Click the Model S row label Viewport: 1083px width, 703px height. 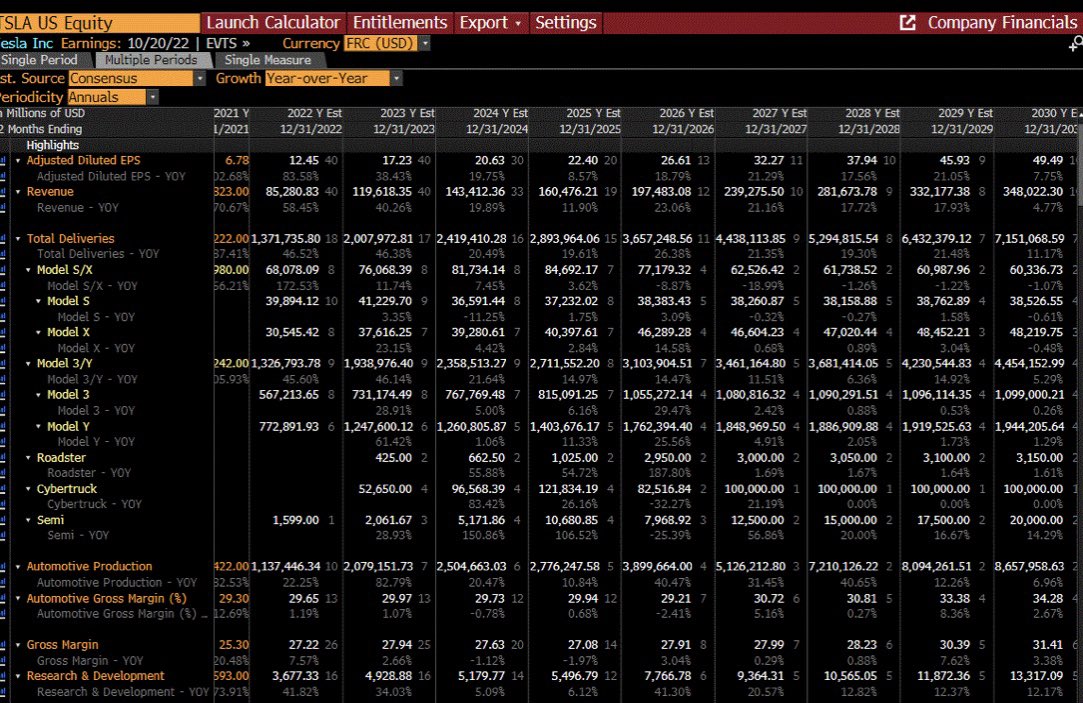tap(68, 301)
